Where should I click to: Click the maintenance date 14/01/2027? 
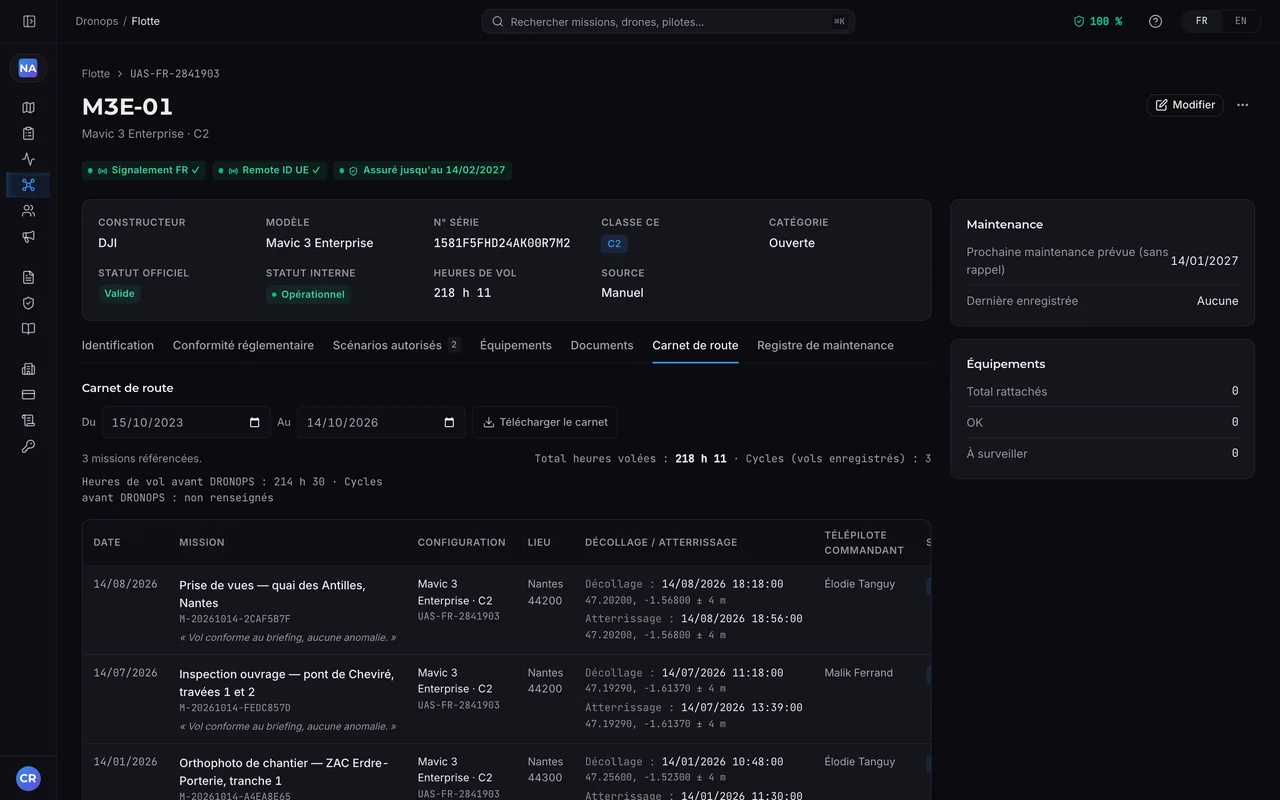[x=1204, y=261]
